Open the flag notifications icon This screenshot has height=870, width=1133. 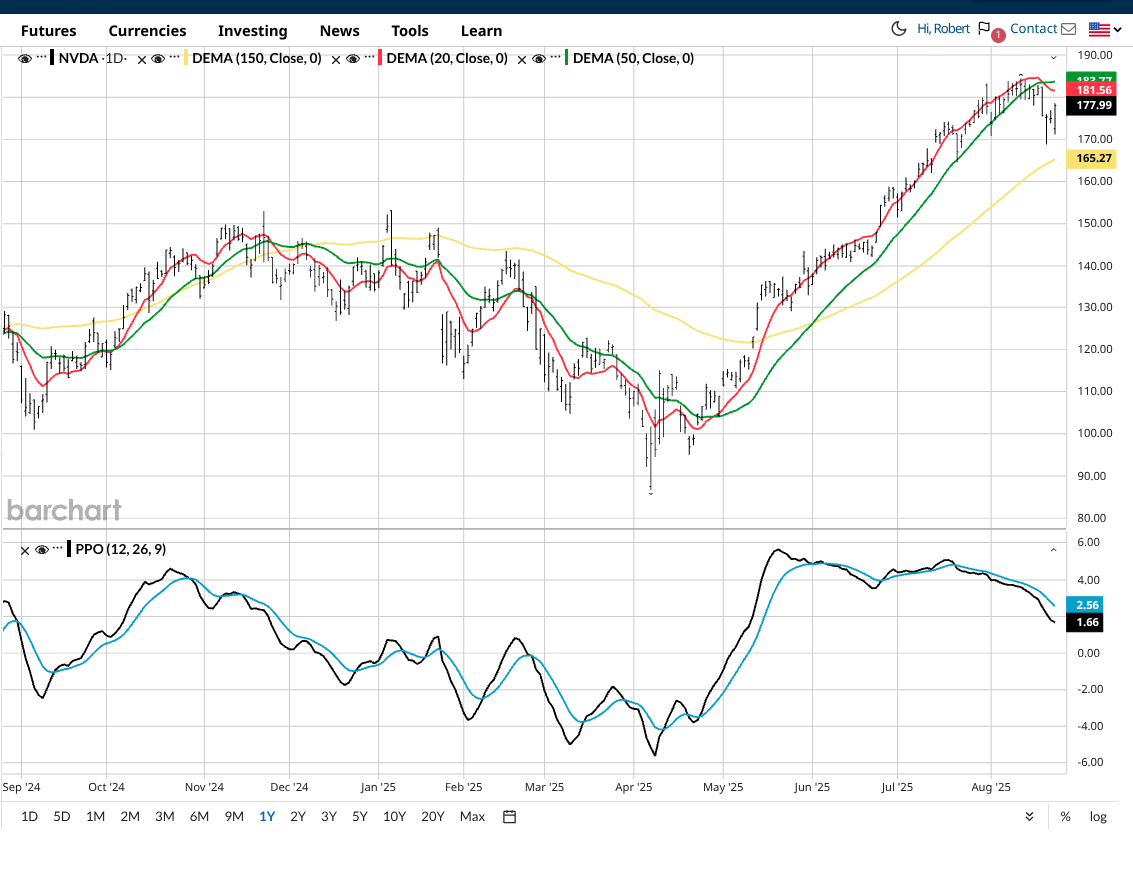[x=983, y=29]
